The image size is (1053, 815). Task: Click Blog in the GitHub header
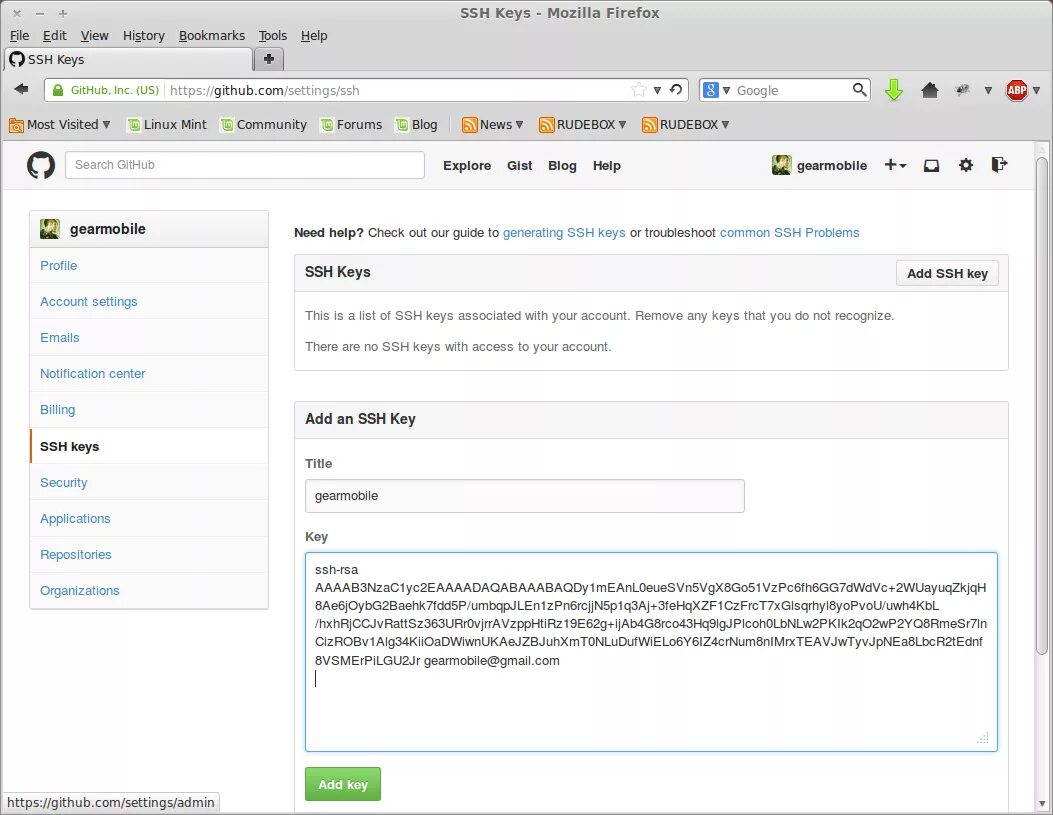point(562,165)
